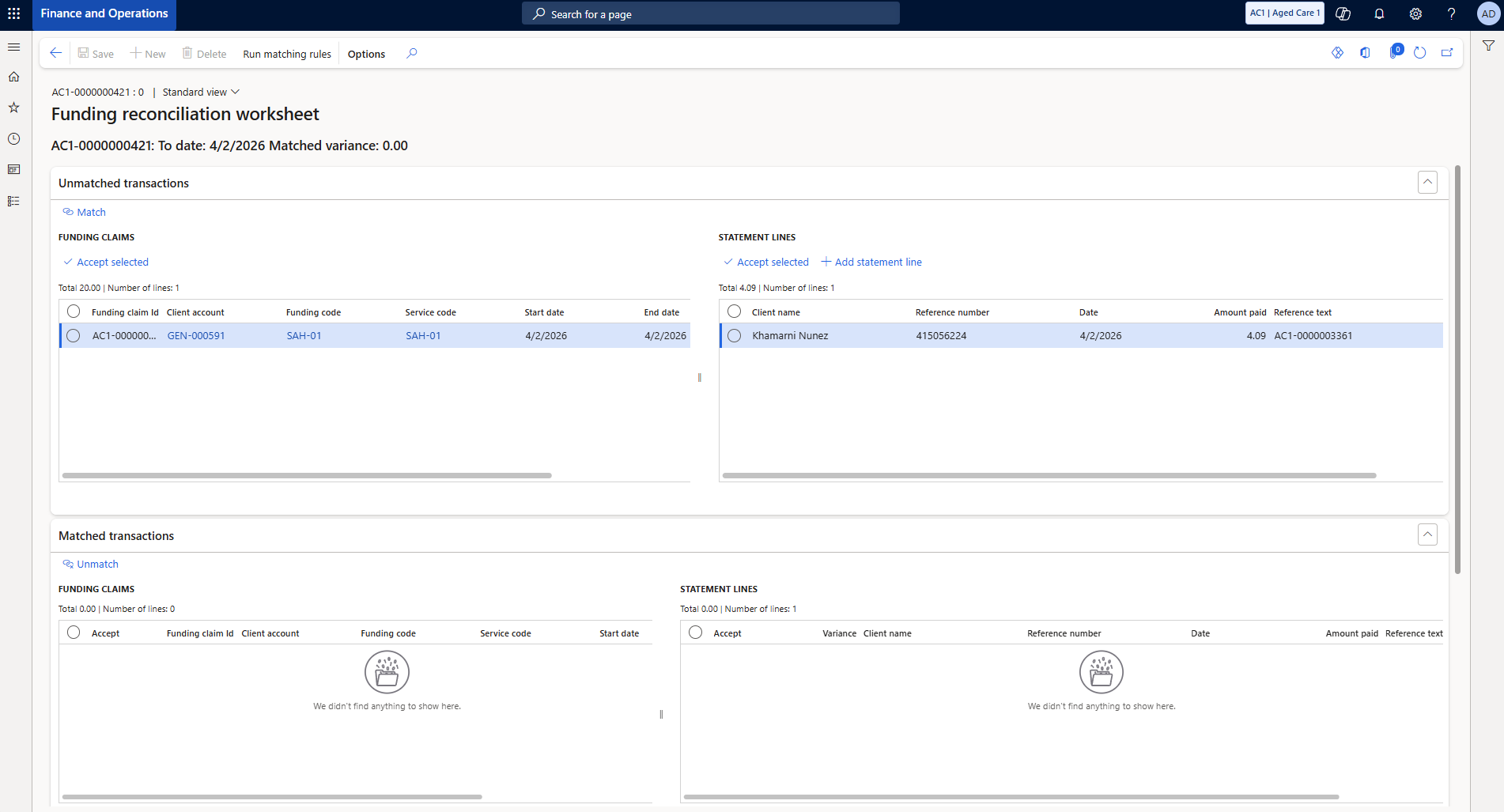
Task: Open Modules list icon in the sidebar
Action: point(13,201)
